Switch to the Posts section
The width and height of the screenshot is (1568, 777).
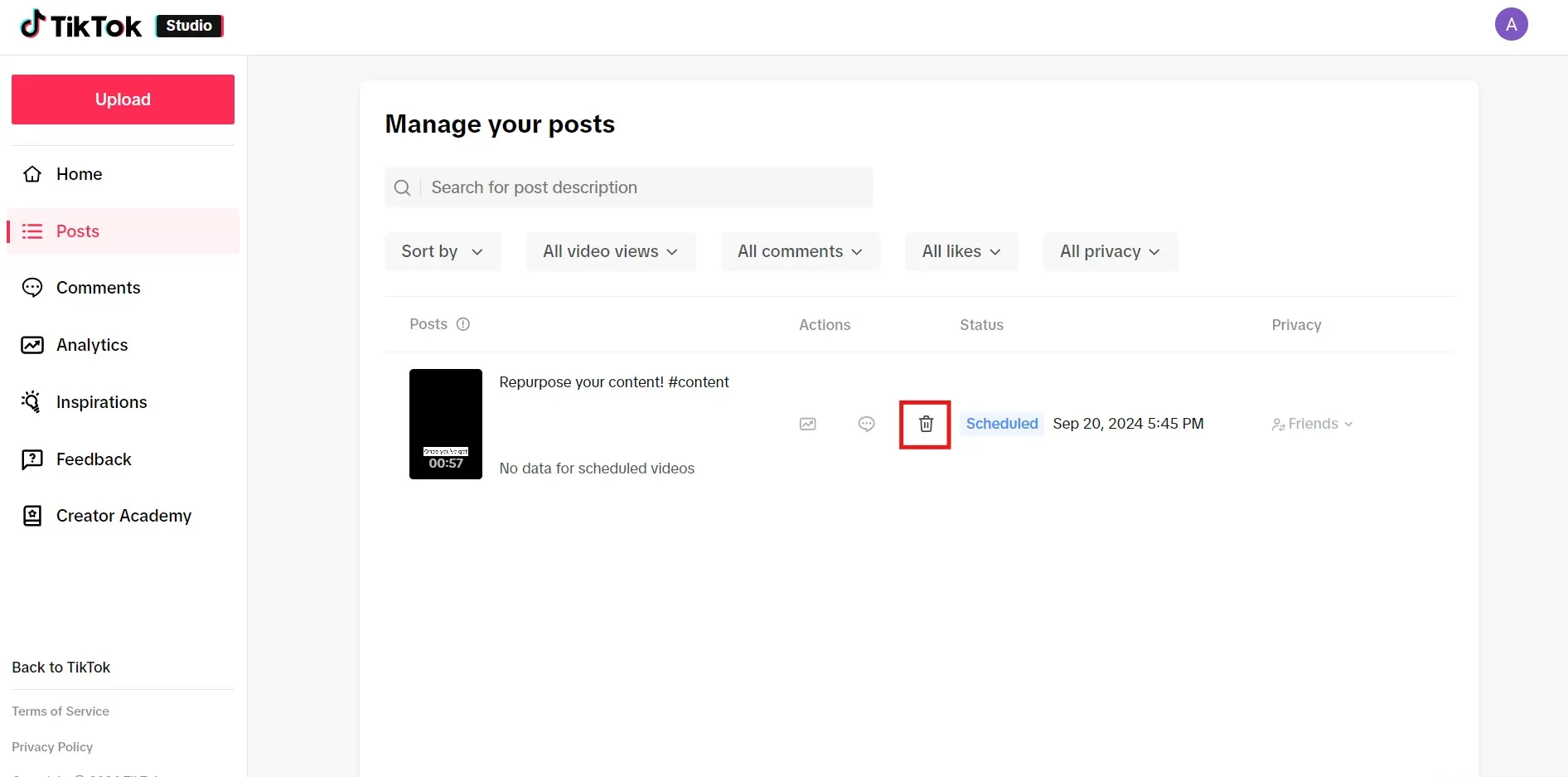tap(77, 231)
